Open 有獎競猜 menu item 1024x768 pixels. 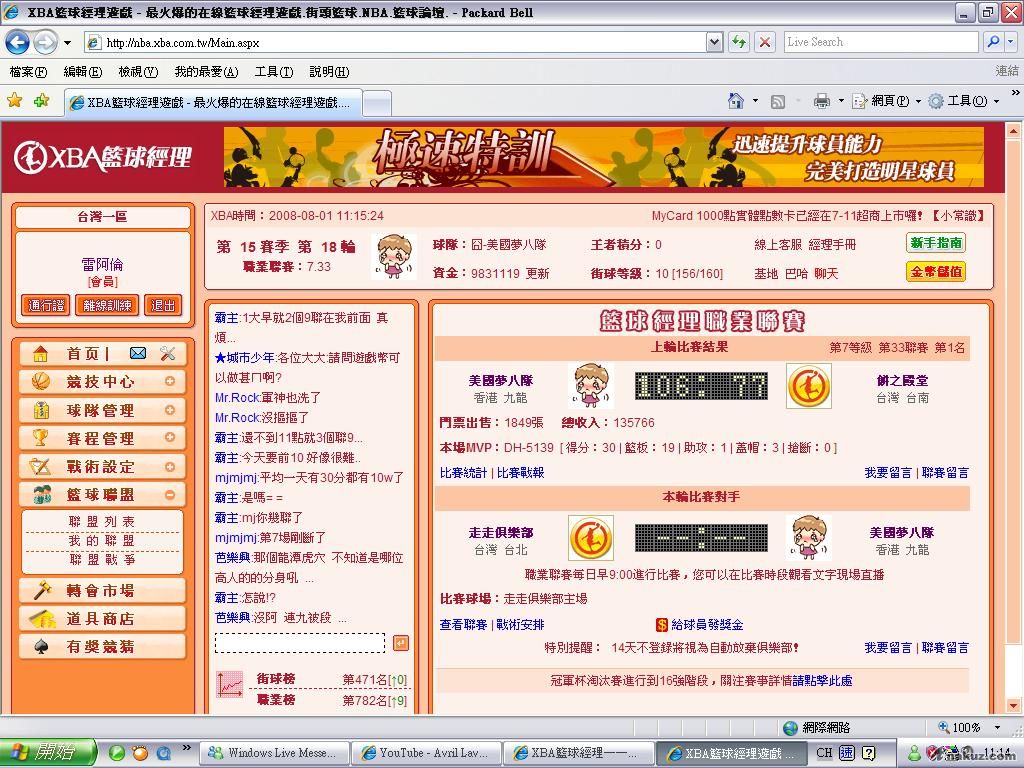[x=103, y=647]
